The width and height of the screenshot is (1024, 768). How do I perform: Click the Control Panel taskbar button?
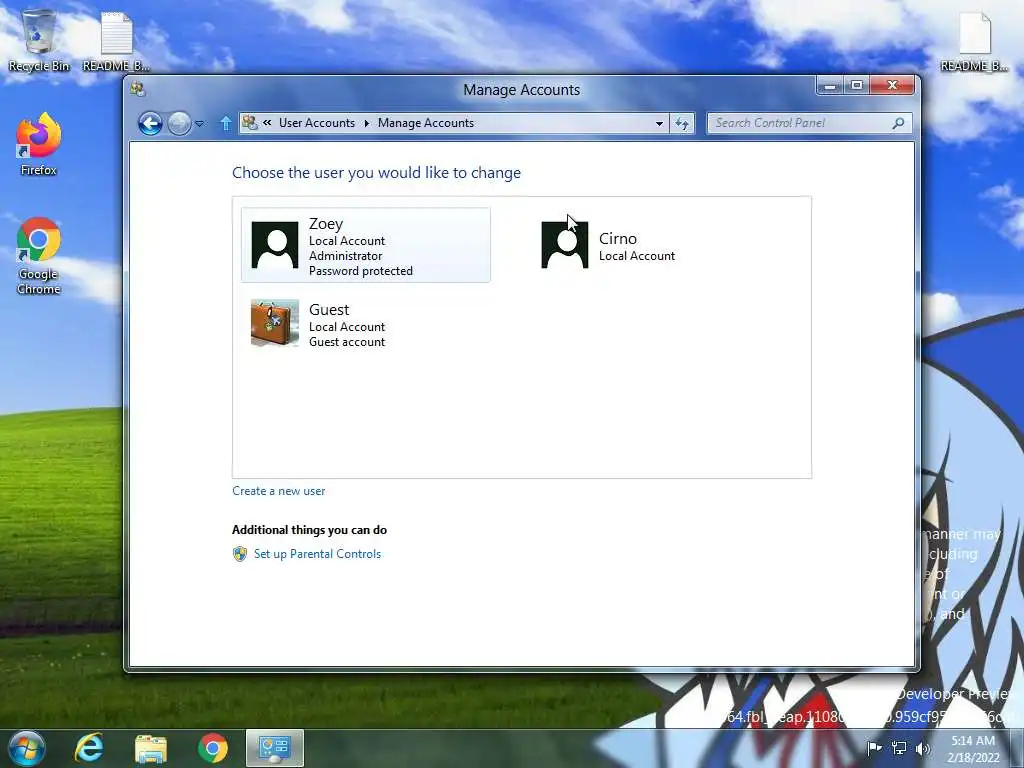[x=275, y=748]
